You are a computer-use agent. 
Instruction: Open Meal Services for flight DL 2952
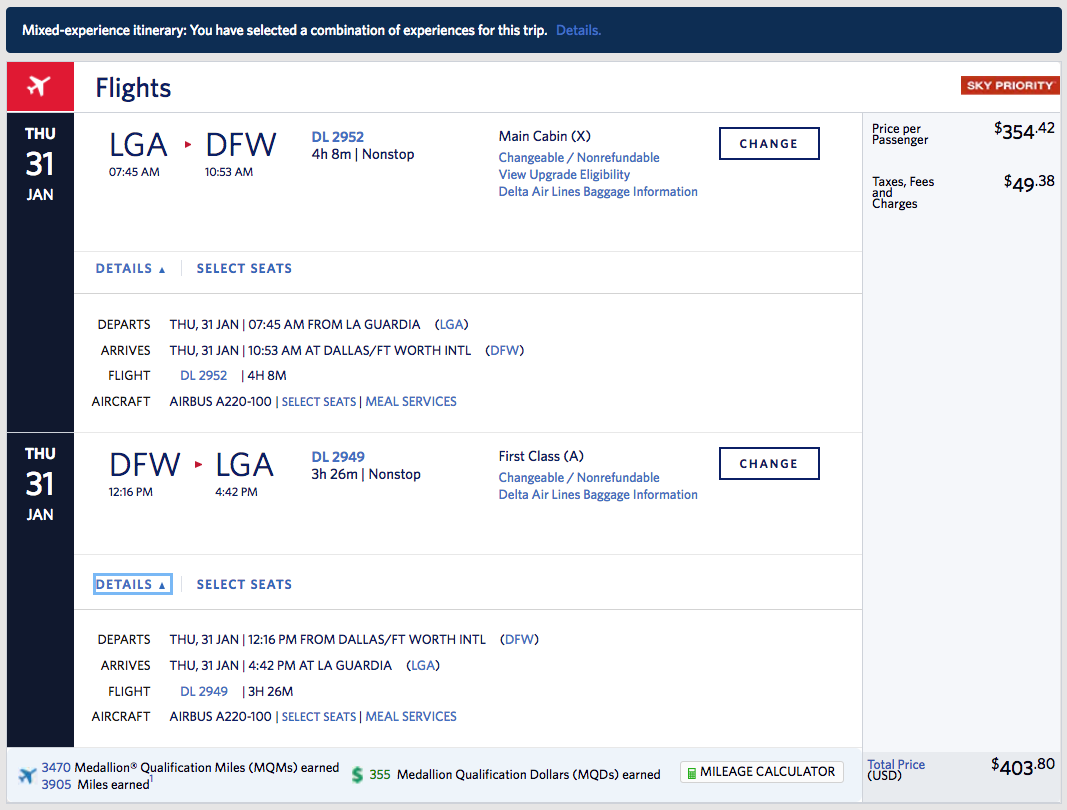coord(411,402)
